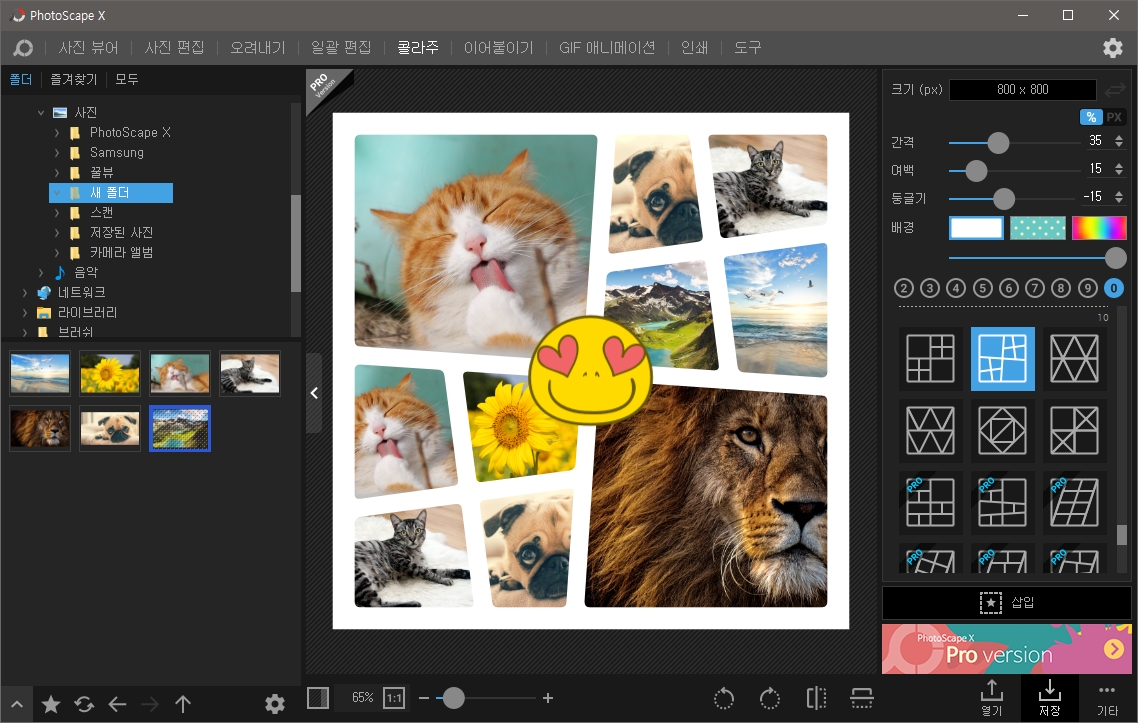1138x723 pixels.
Task: Select the triangles X-pattern layout
Action: point(1074,359)
